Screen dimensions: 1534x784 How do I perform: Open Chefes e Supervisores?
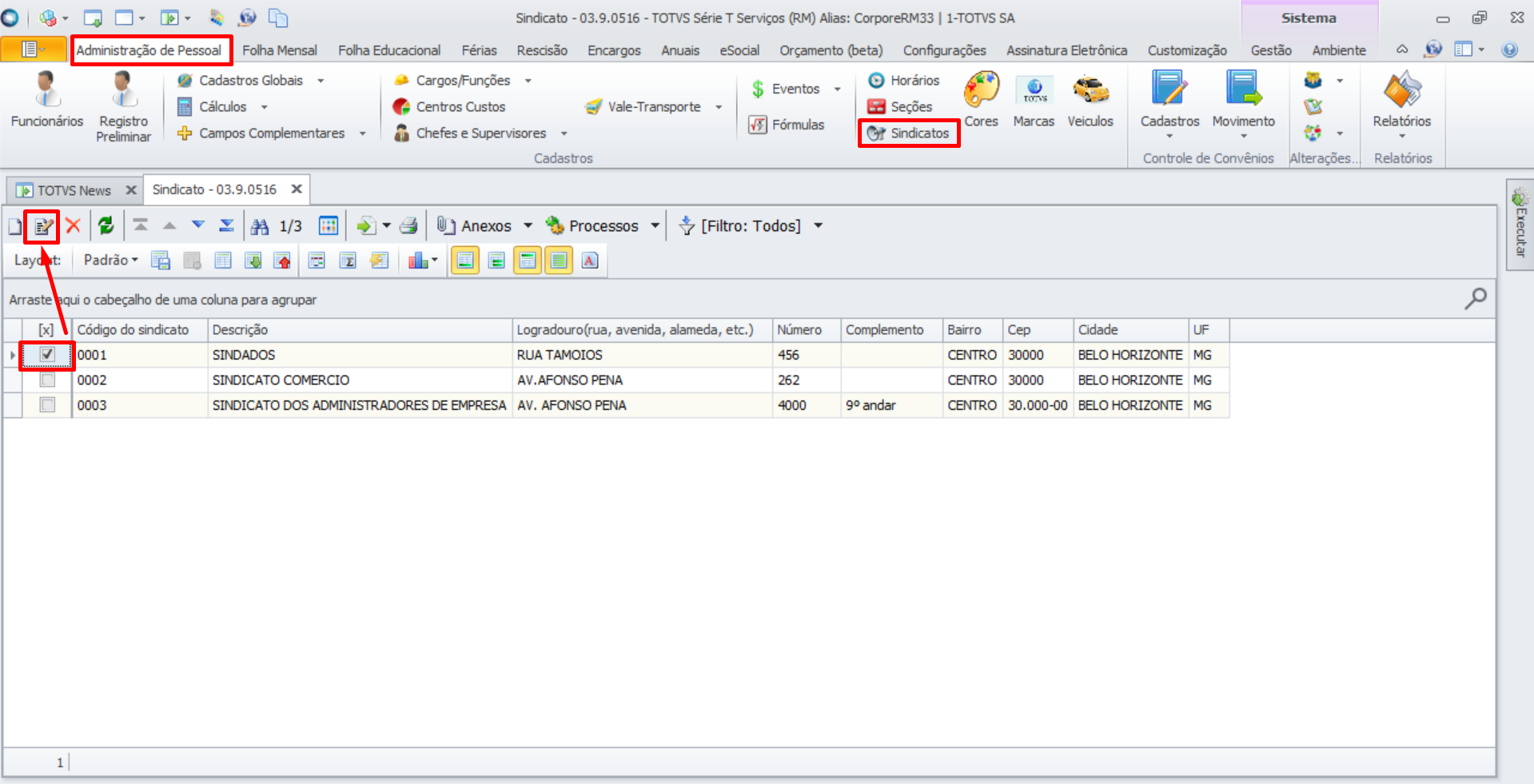(469, 133)
